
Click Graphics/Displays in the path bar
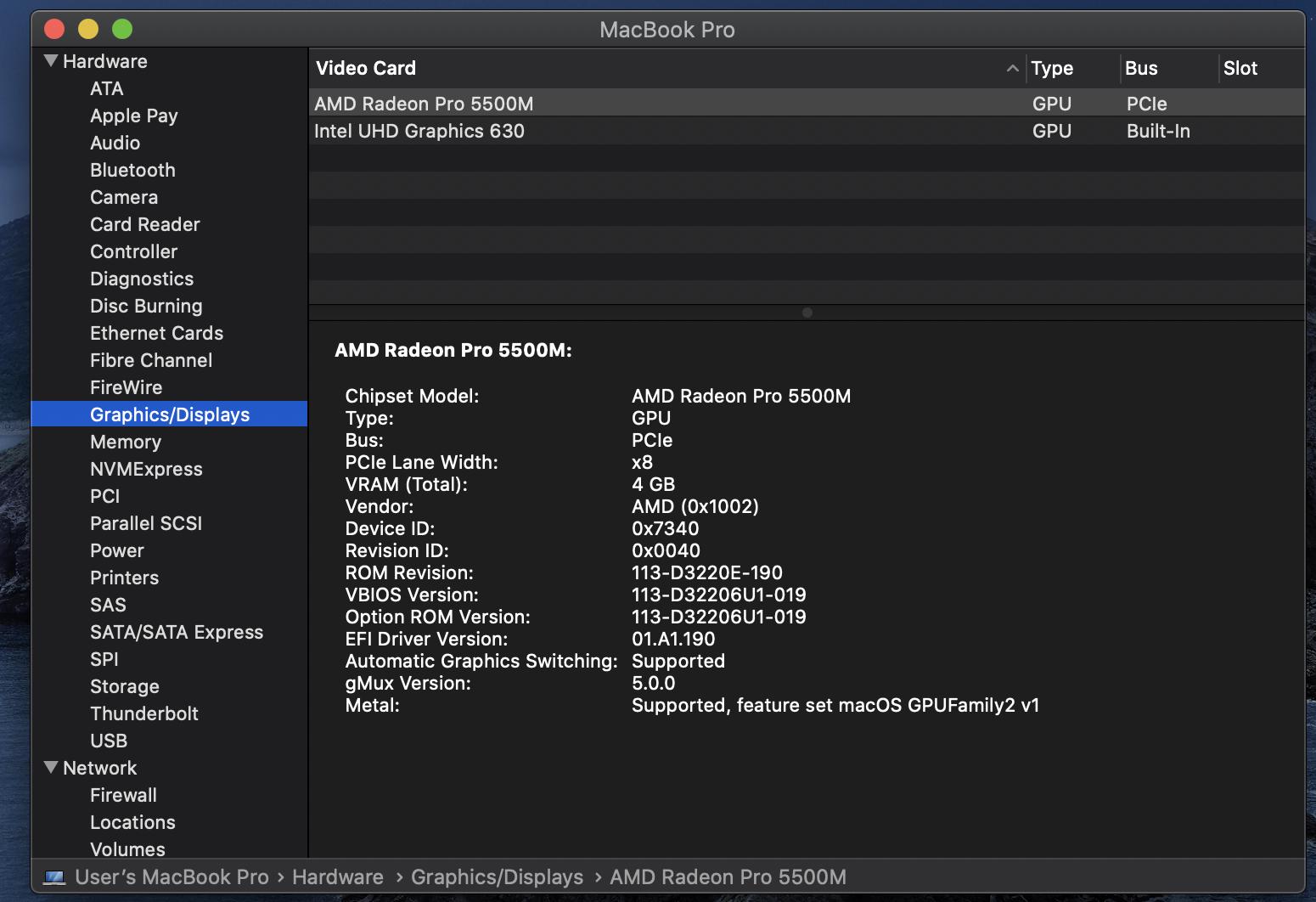(x=497, y=877)
